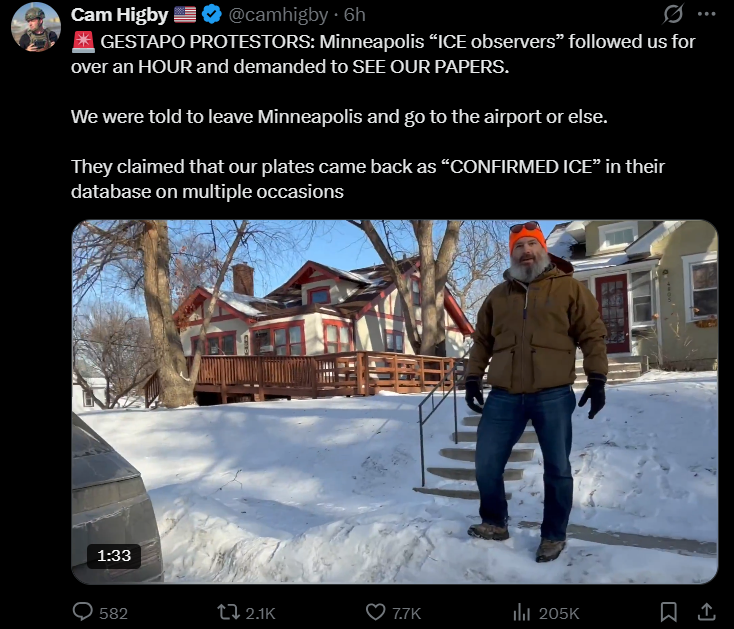Click the 2.1K repost count

[260, 613]
